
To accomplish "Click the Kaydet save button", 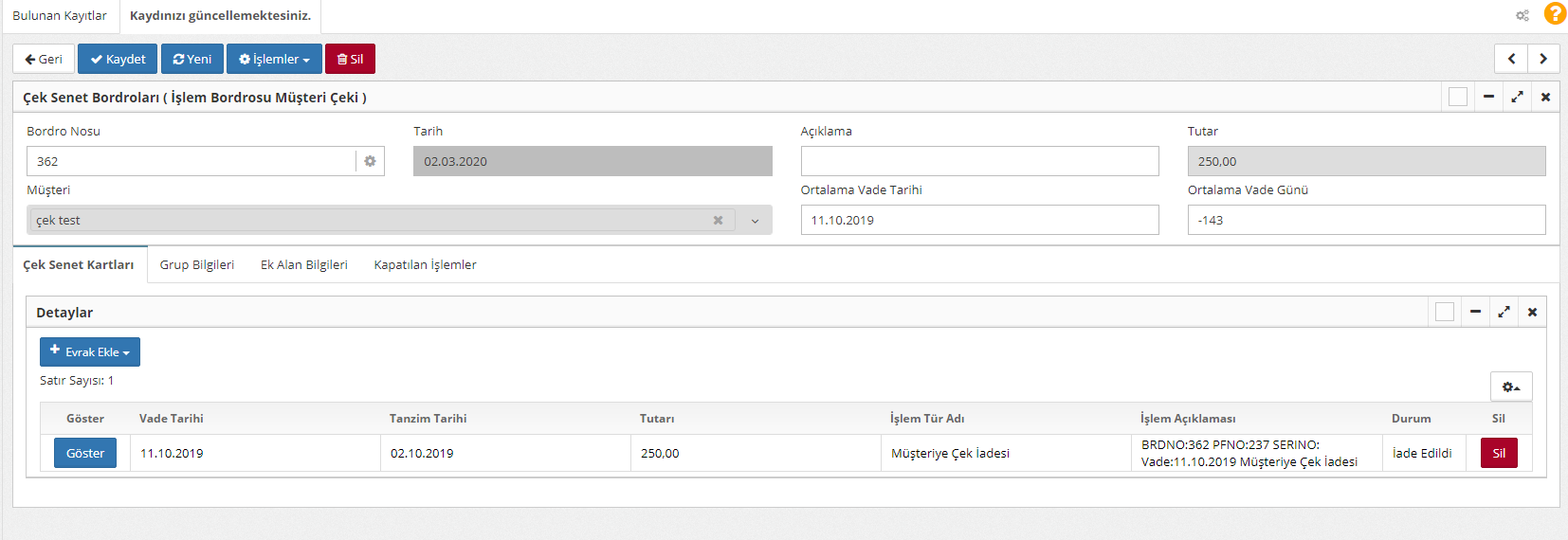I will (118, 59).
